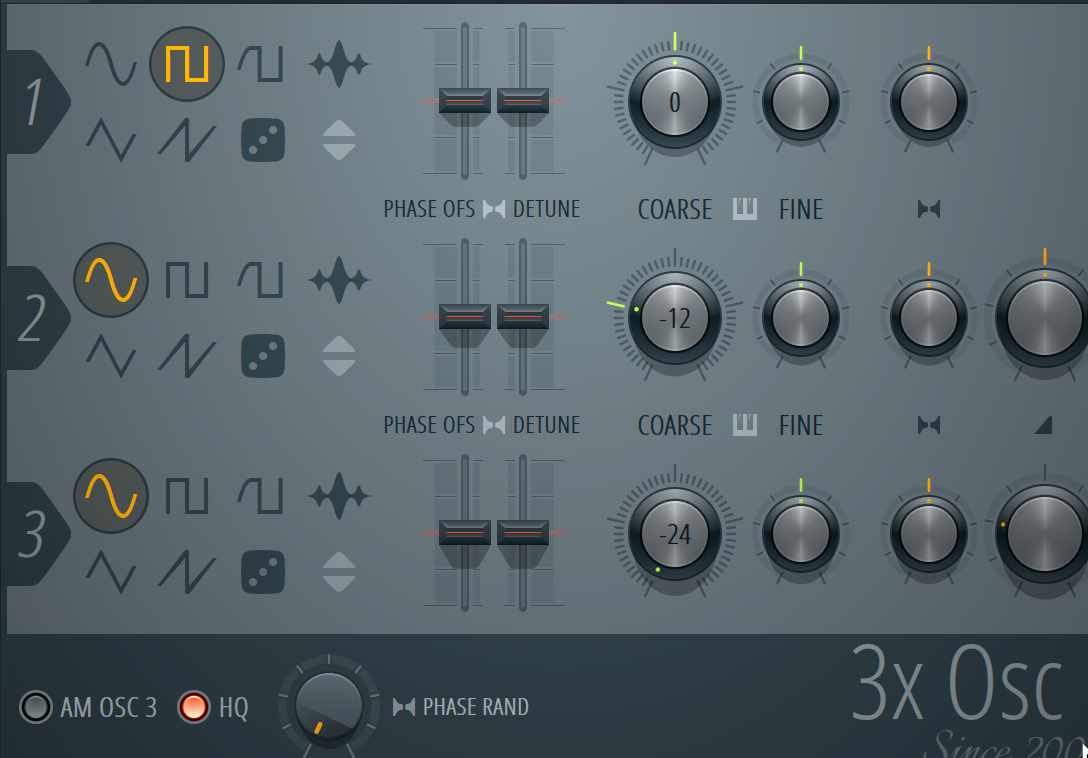The height and width of the screenshot is (758, 1088).
Task: Turn off the HQ switch
Action: pos(194,707)
